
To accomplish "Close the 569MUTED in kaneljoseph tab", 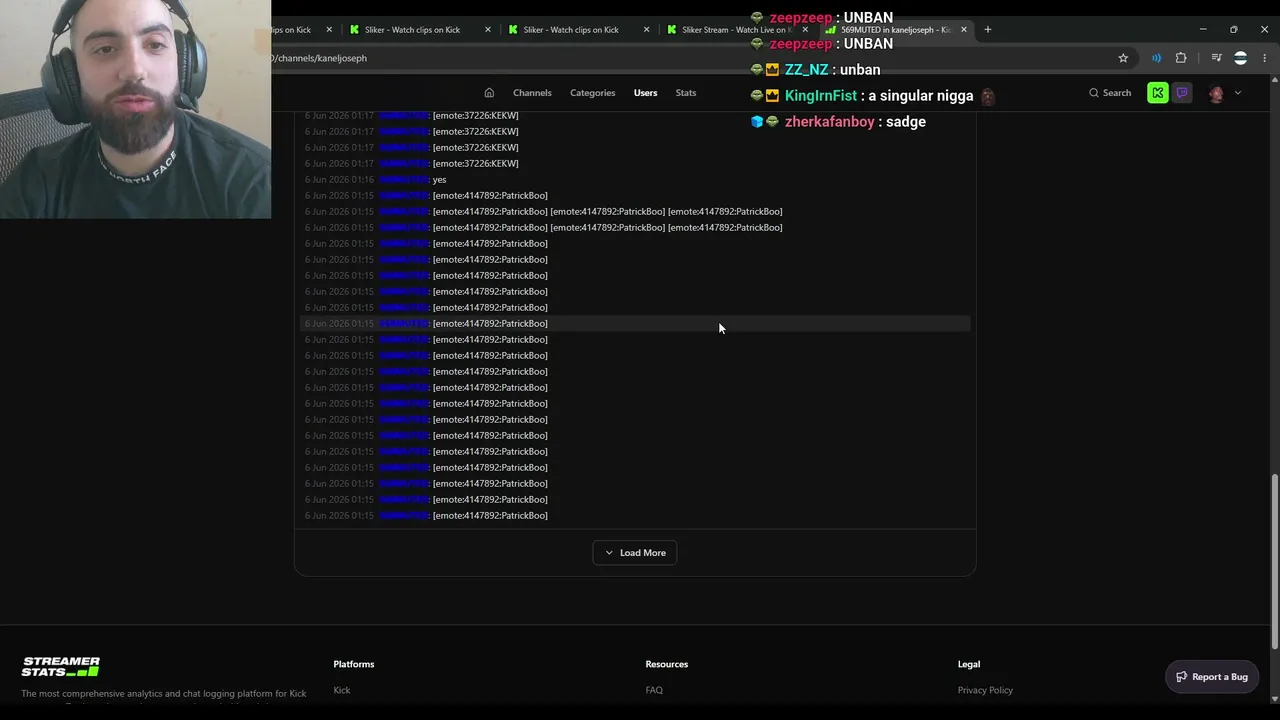I will (964, 30).
